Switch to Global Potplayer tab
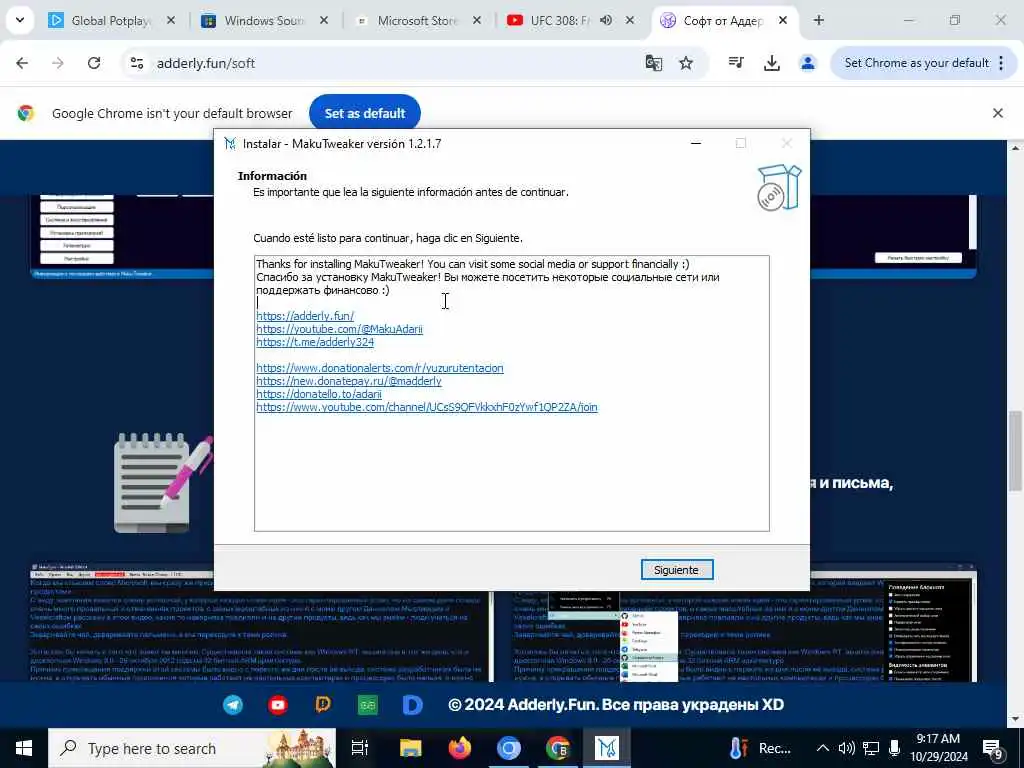Image resolution: width=1024 pixels, height=768 pixels. 111,21
